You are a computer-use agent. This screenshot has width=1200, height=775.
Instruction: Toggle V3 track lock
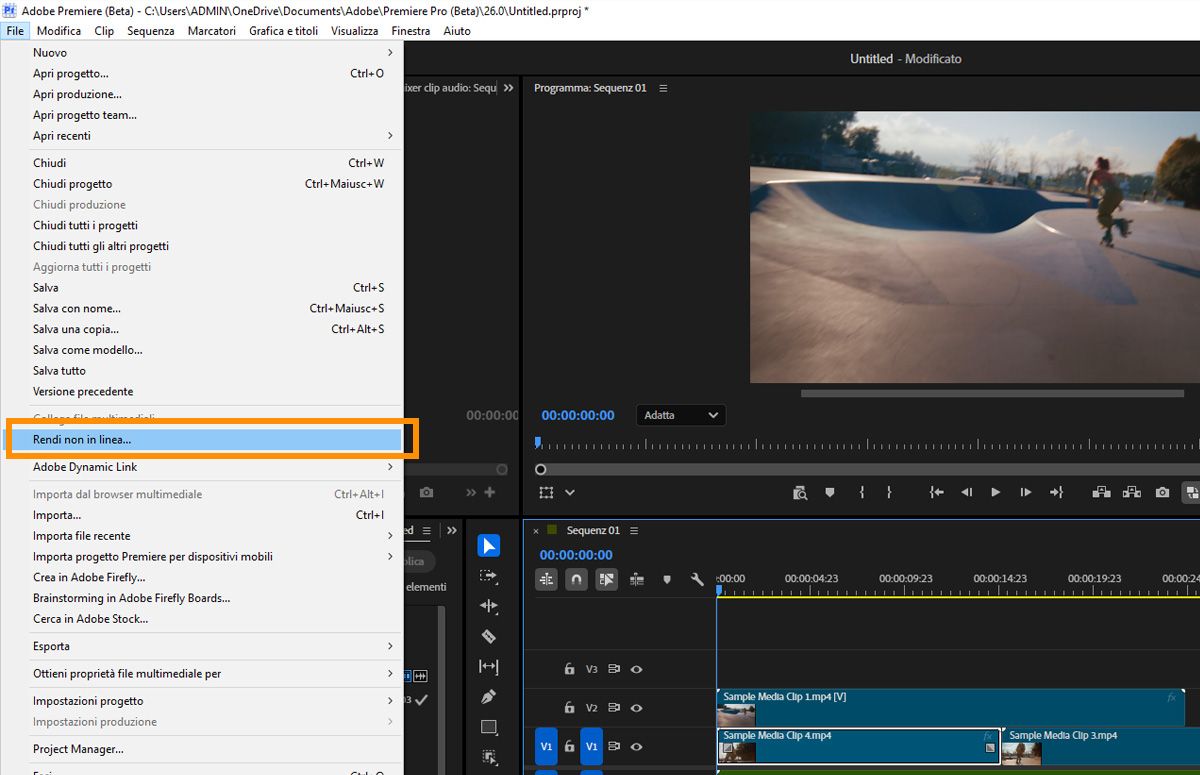[x=569, y=669]
